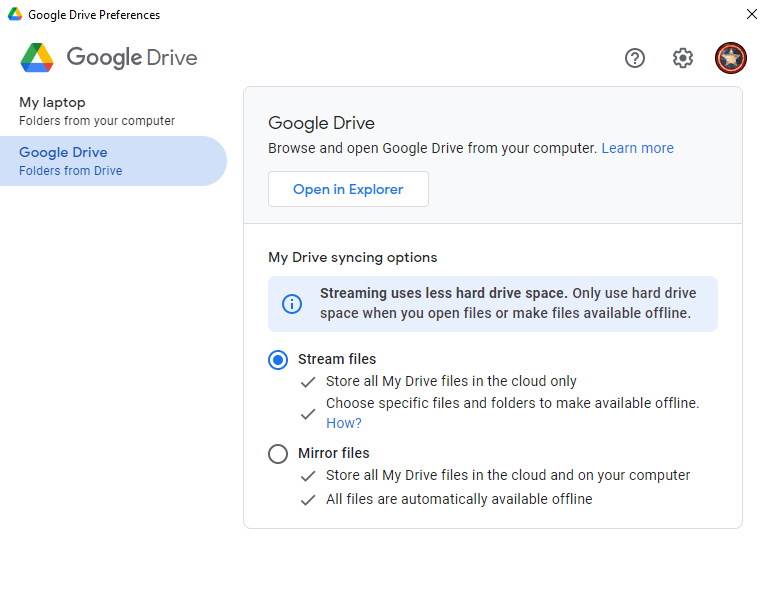Click the Open in Explorer button
Screen dimensions: 765x605
[x=348, y=189]
